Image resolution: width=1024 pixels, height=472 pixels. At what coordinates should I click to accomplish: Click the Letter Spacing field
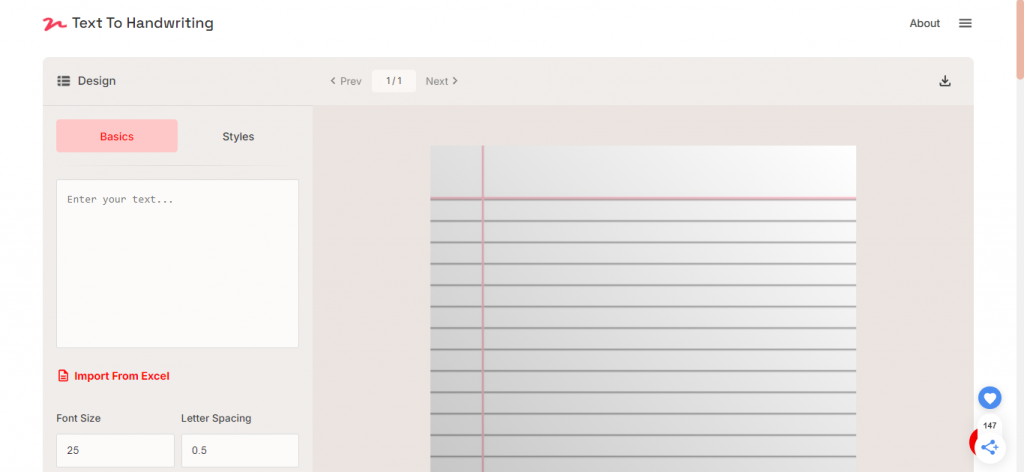[x=240, y=450]
